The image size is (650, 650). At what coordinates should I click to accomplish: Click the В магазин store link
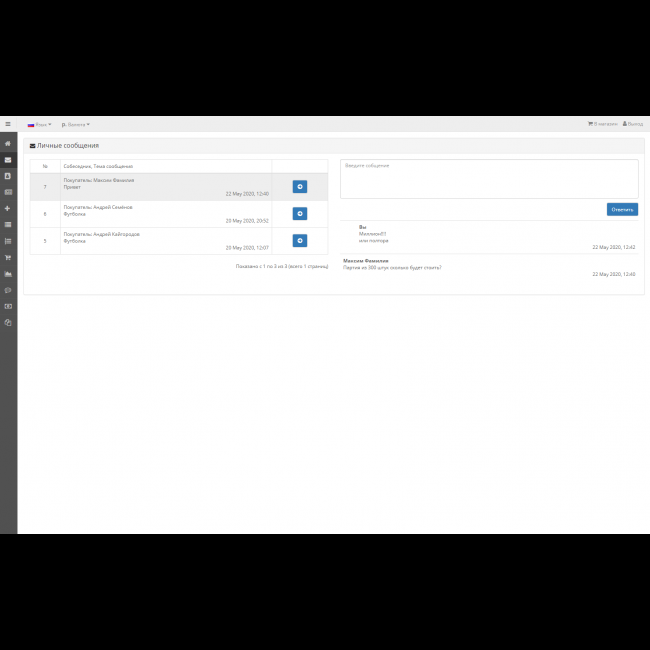603,124
